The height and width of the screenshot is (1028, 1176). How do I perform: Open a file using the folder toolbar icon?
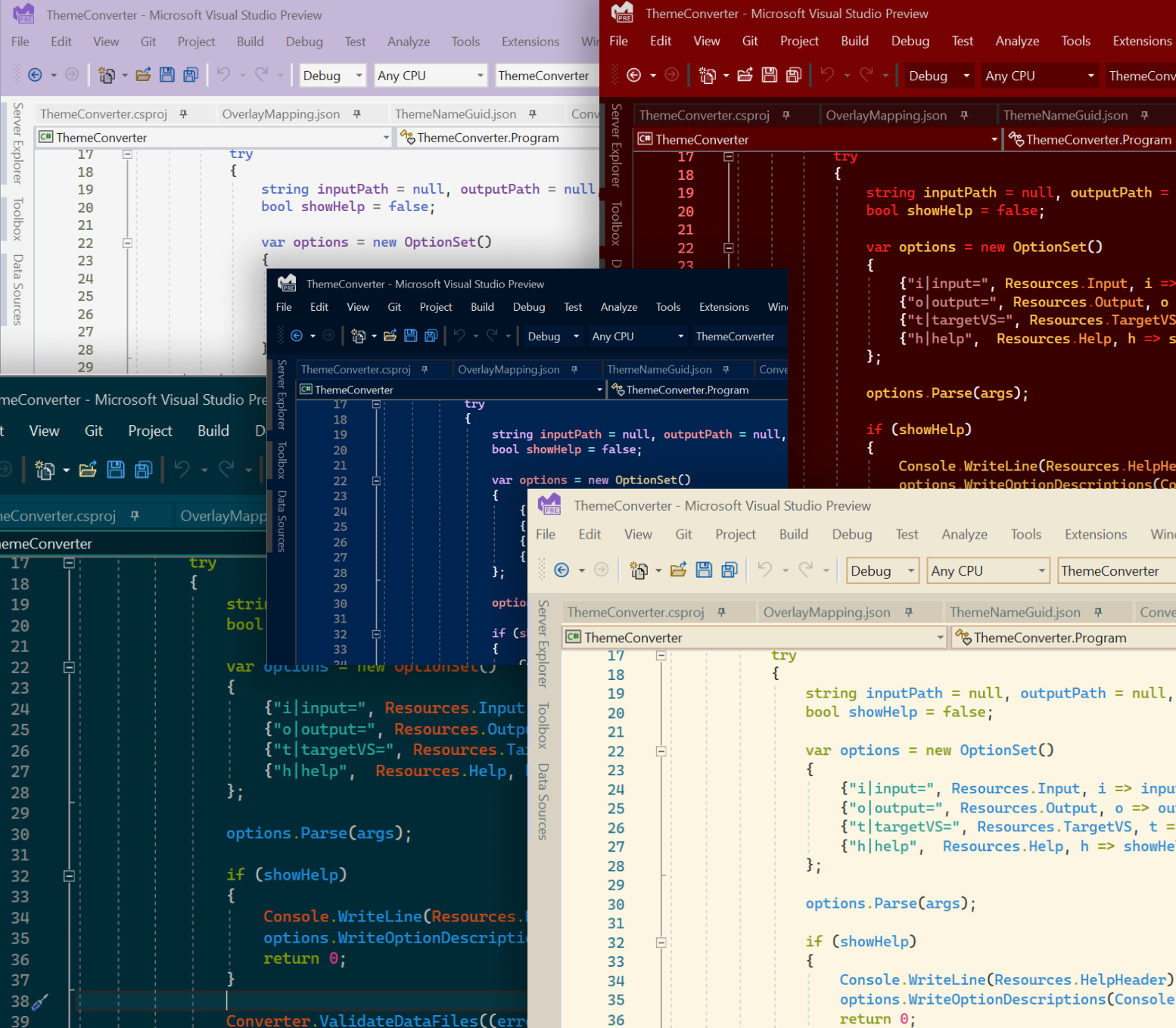pos(678,570)
